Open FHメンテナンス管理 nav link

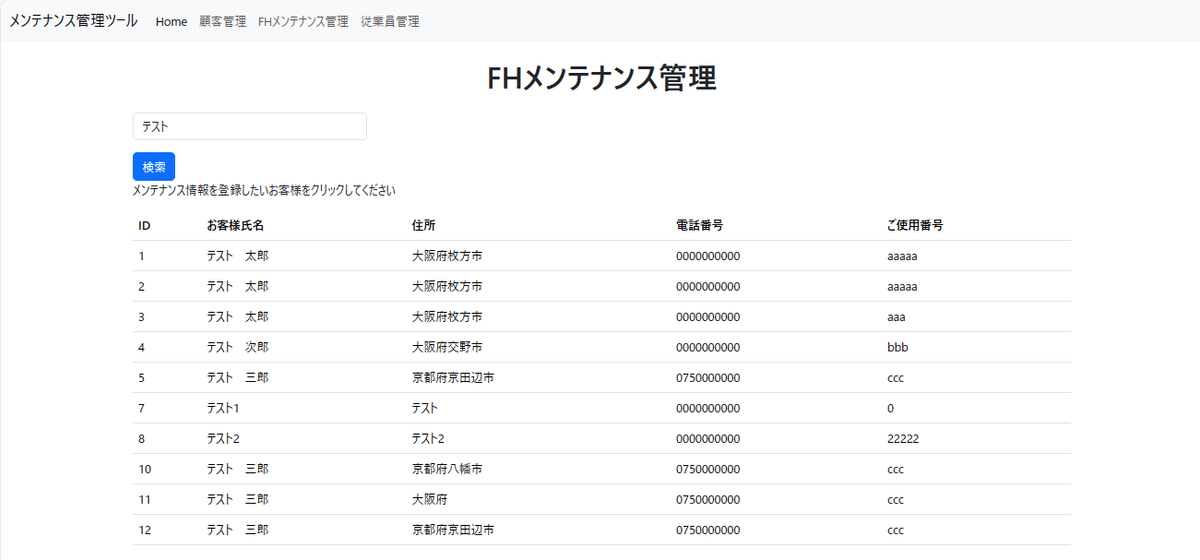(303, 21)
